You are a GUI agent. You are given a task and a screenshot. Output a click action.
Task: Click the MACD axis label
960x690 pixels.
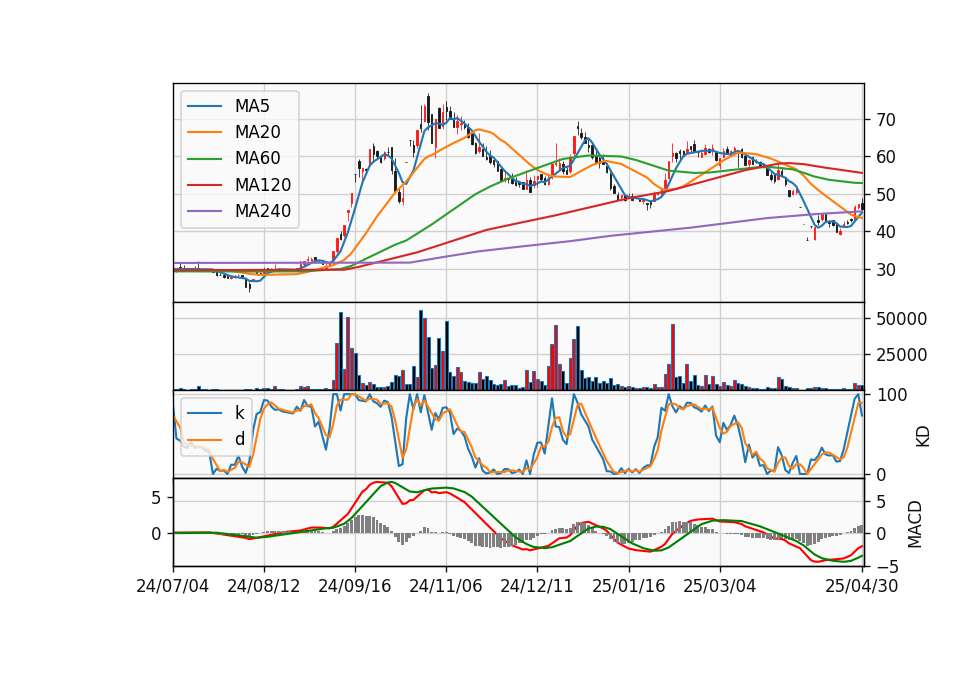coord(915,524)
